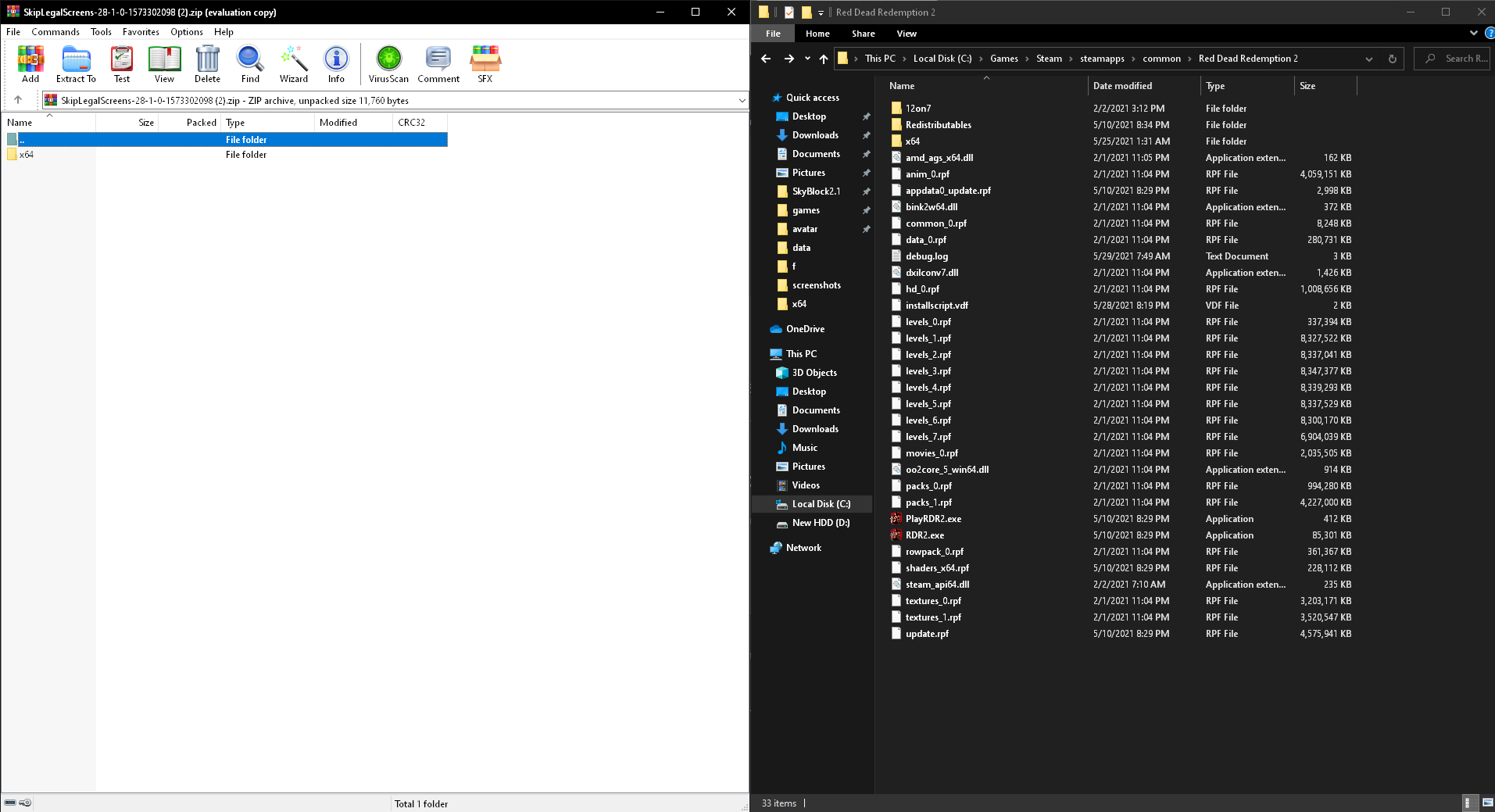
Task: Switch to large icons view in Explorer status bar
Action: (1487, 803)
